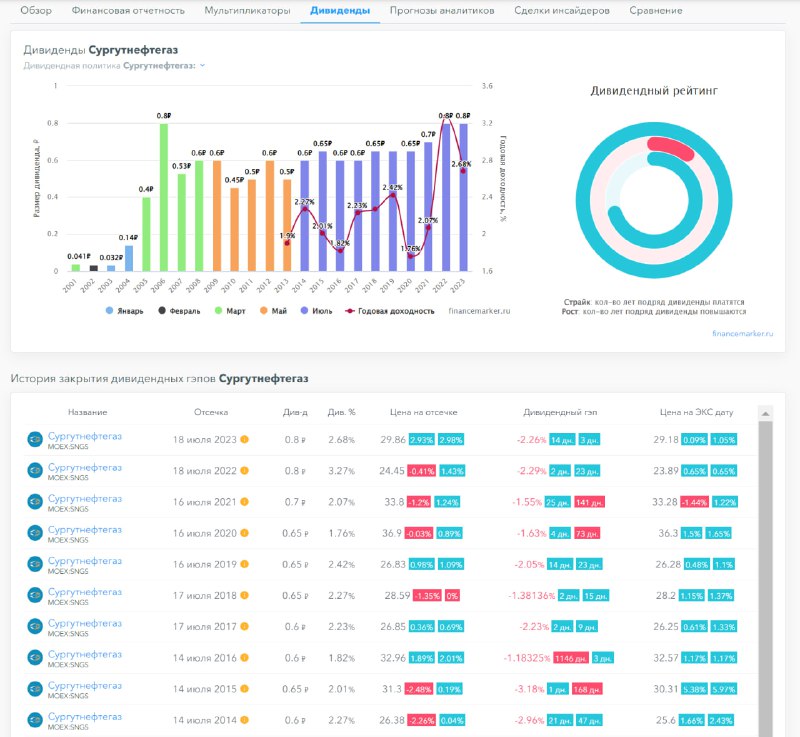Screen dimensions: 800x737
Task: Hide the Июль series via legend
Action: click(x=316, y=311)
